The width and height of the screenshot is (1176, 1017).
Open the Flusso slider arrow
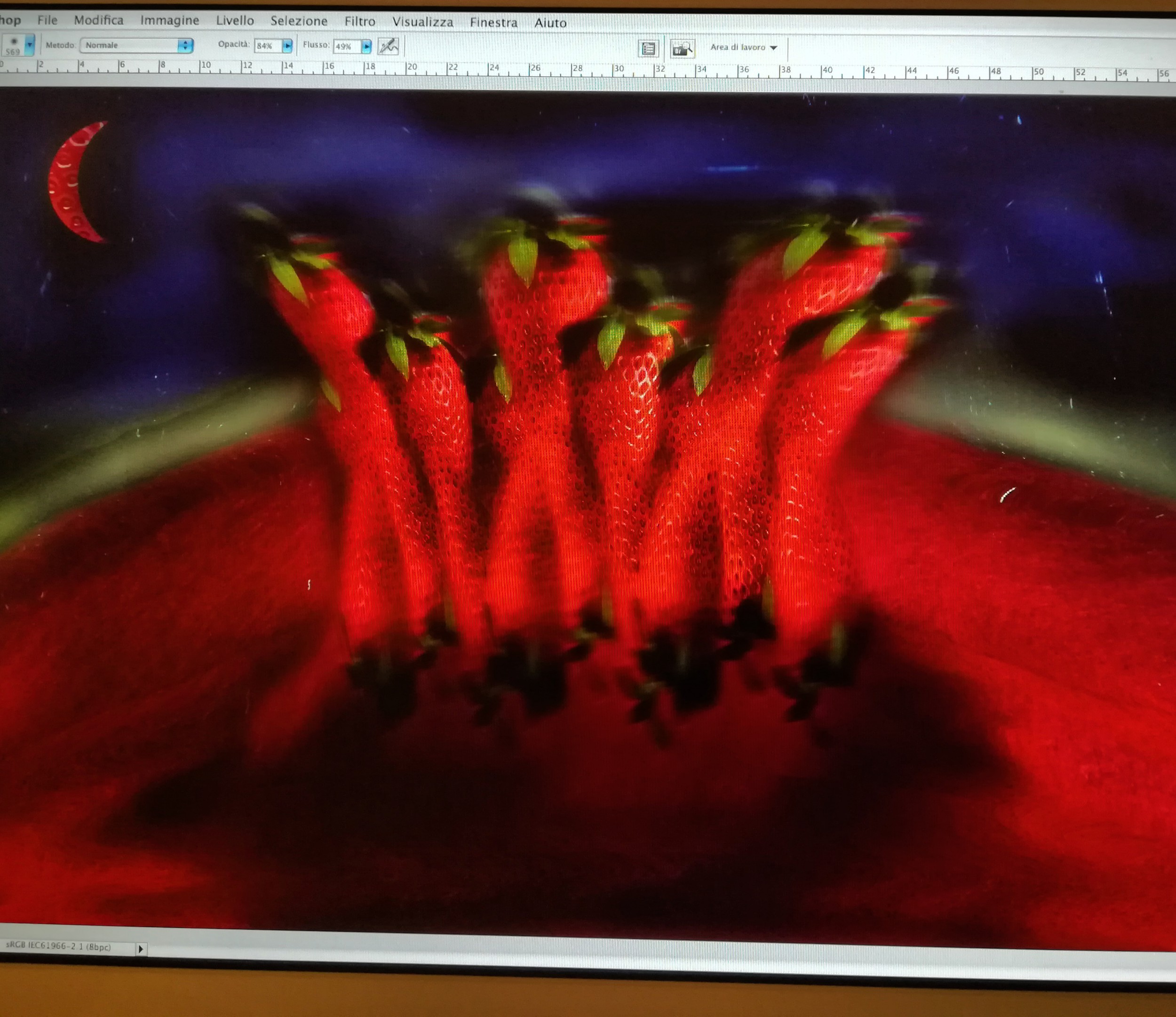(x=366, y=47)
